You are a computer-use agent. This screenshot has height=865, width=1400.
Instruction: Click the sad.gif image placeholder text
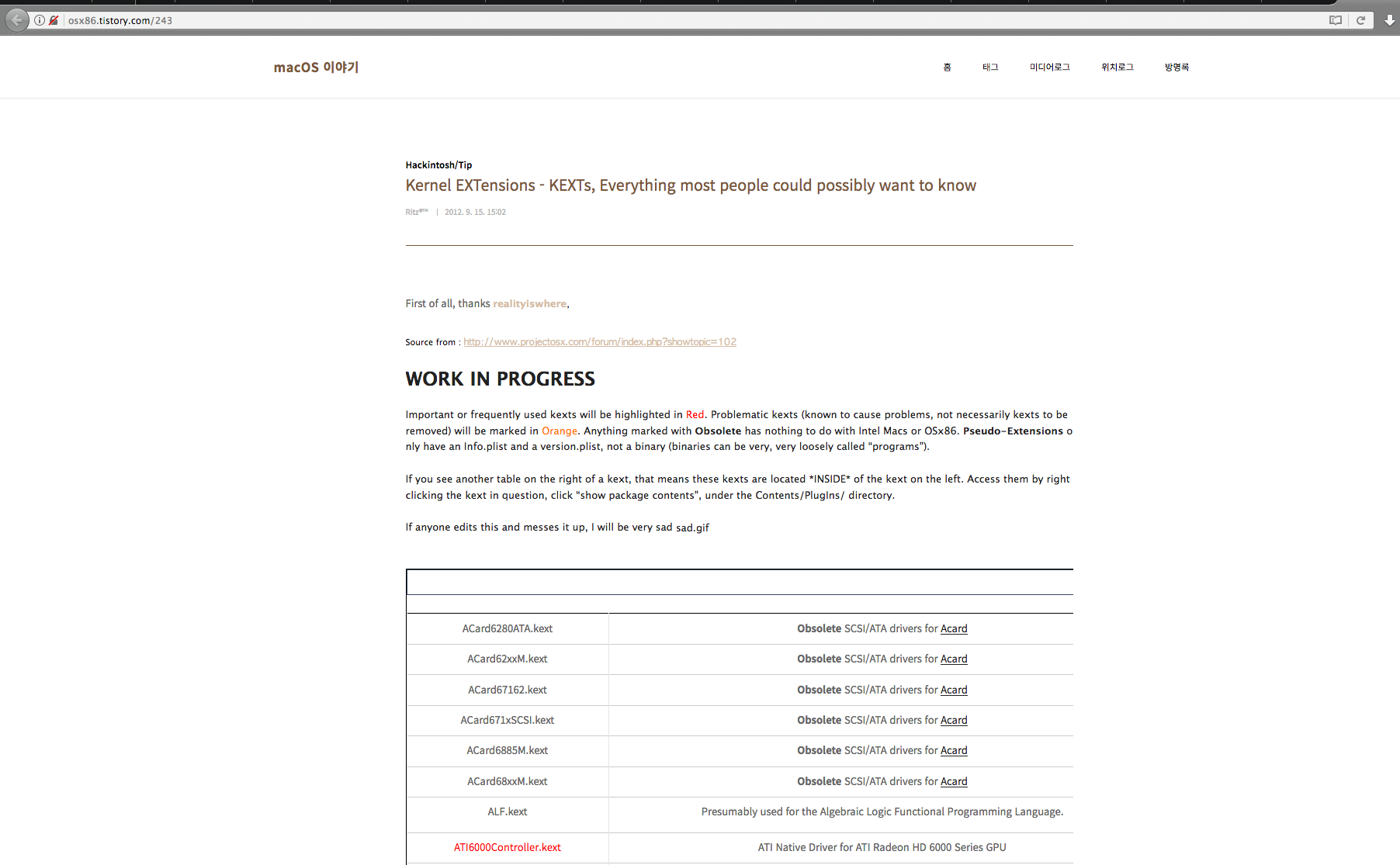(692, 528)
